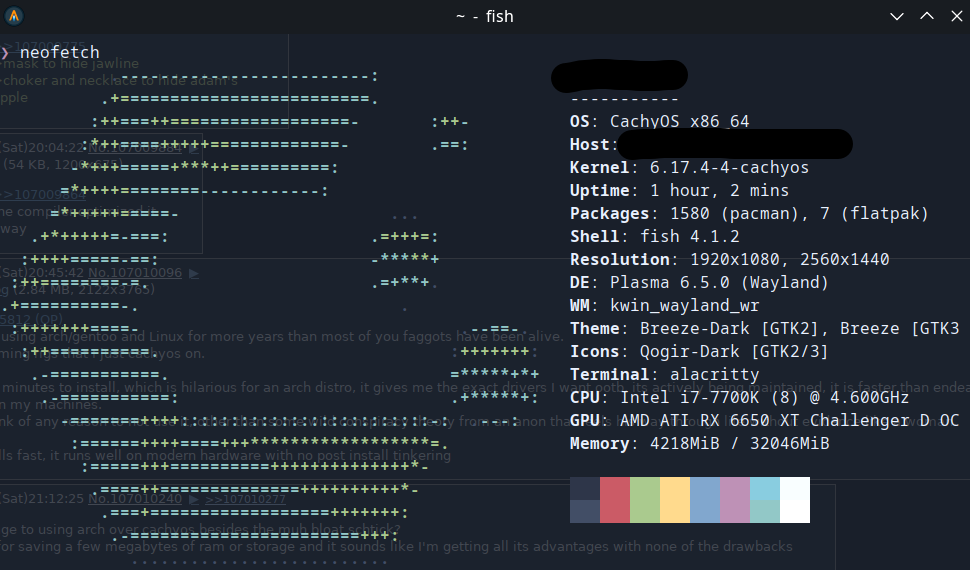Image resolution: width=970 pixels, height=570 pixels.
Task: Click the 'DE: Plasma 6.5.0 (Wayland)' line
Action: [699, 282]
